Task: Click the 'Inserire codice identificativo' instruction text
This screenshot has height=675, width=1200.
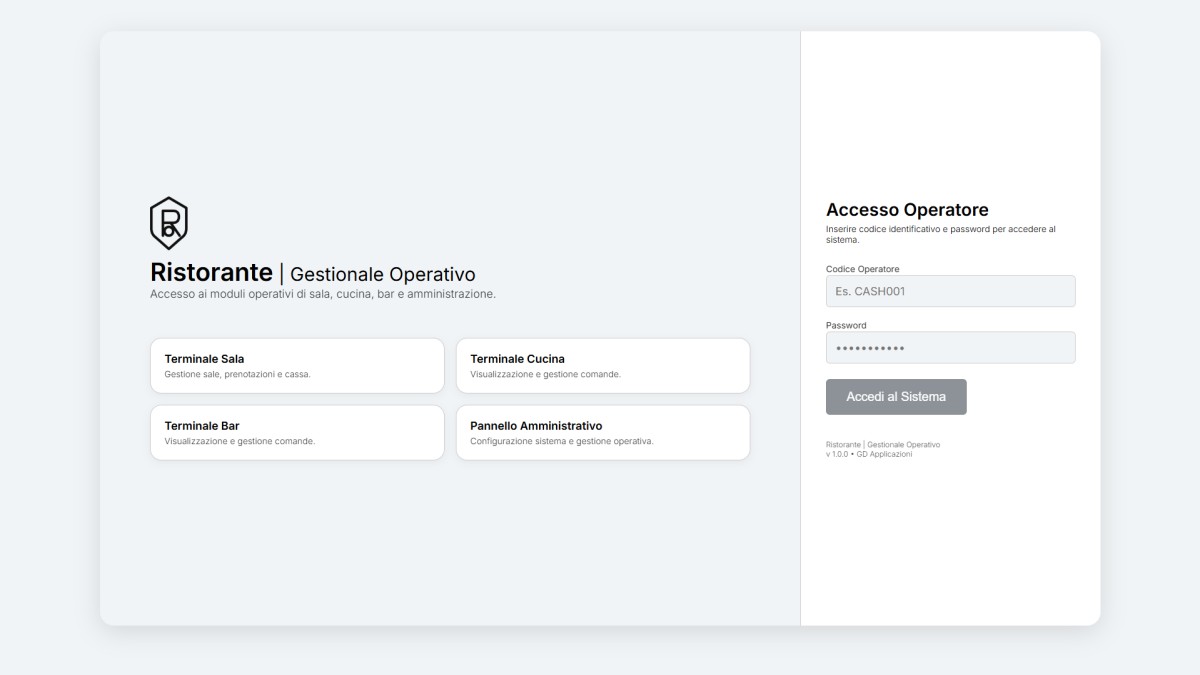Action: click(941, 234)
